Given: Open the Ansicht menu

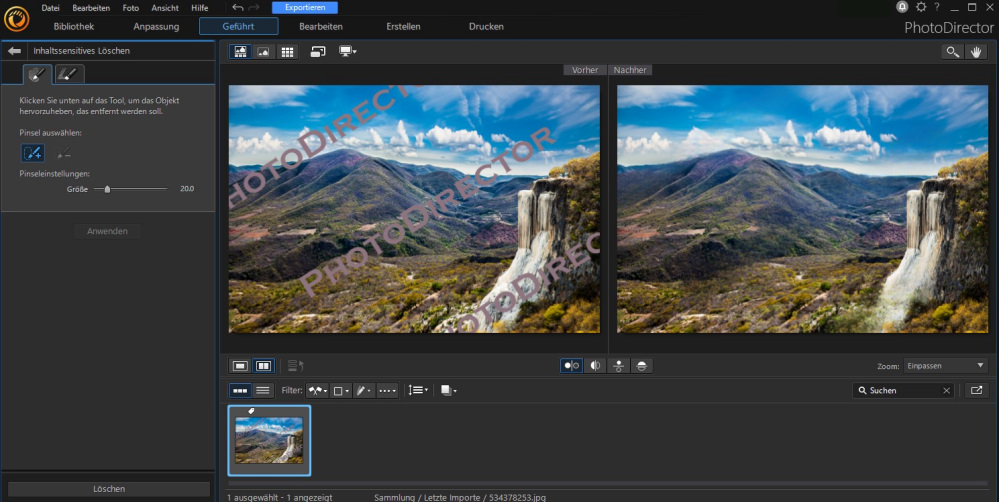Looking at the screenshot, I should point(165,7).
